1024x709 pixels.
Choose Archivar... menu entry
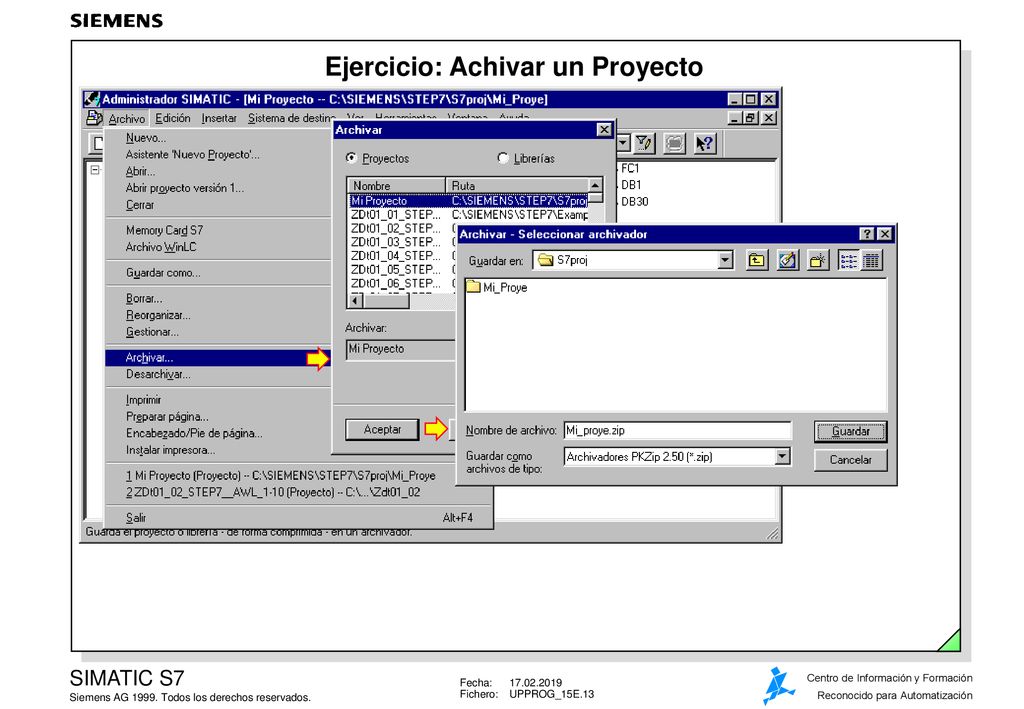[217, 358]
